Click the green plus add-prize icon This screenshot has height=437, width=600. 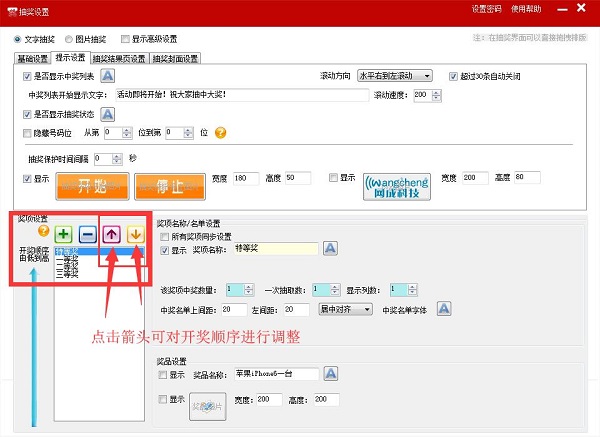pyautogui.click(x=61, y=234)
